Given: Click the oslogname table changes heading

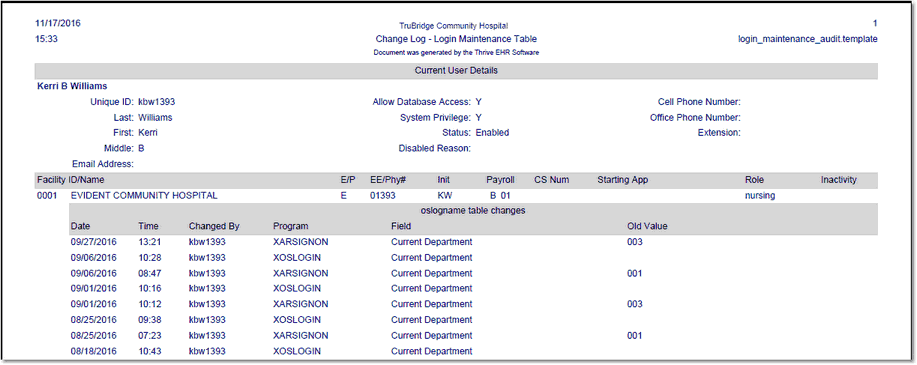Looking at the screenshot, I should [x=473, y=211].
